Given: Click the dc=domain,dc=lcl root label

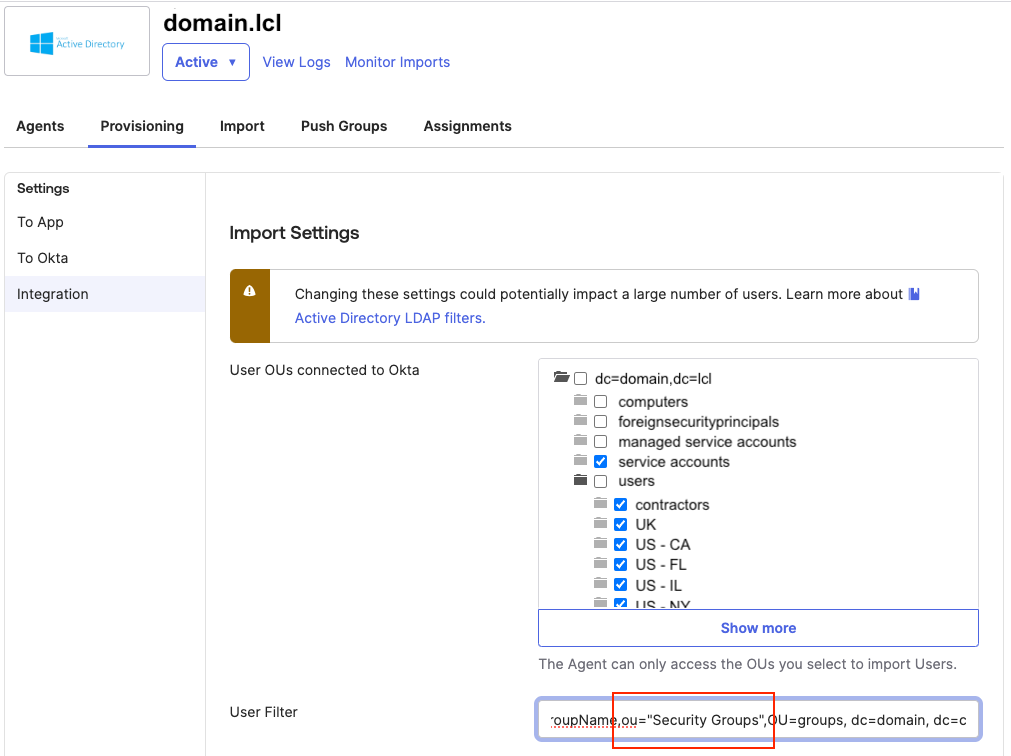Looking at the screenshot, I should [x=653, y=378].
